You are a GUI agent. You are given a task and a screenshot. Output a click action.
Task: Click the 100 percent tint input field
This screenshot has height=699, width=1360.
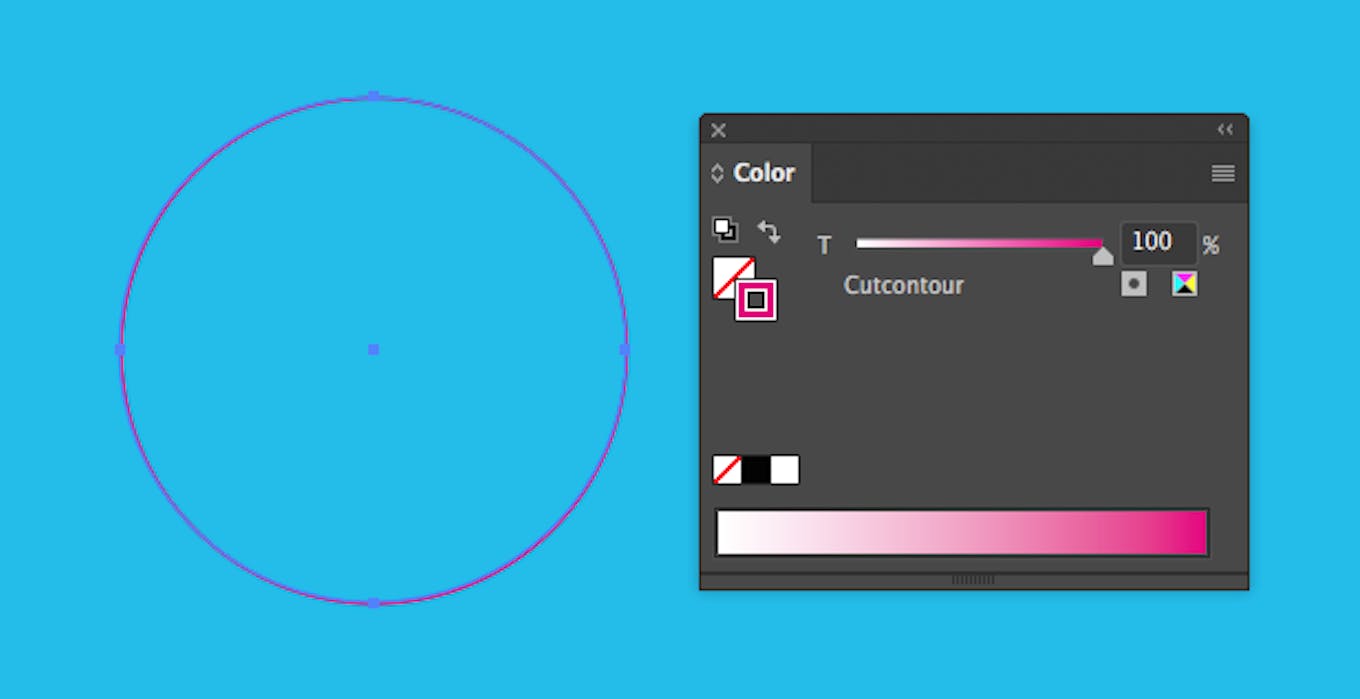tap(1158, 243)
